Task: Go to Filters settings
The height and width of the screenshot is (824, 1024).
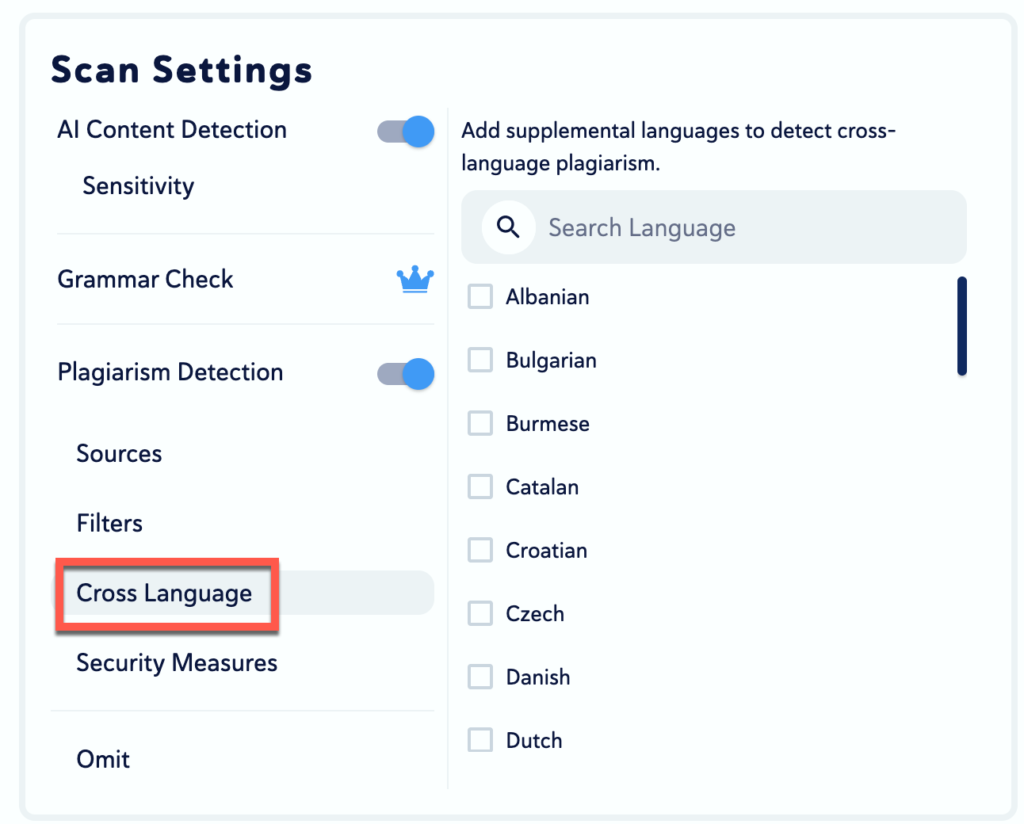Action: pos(110,523)
